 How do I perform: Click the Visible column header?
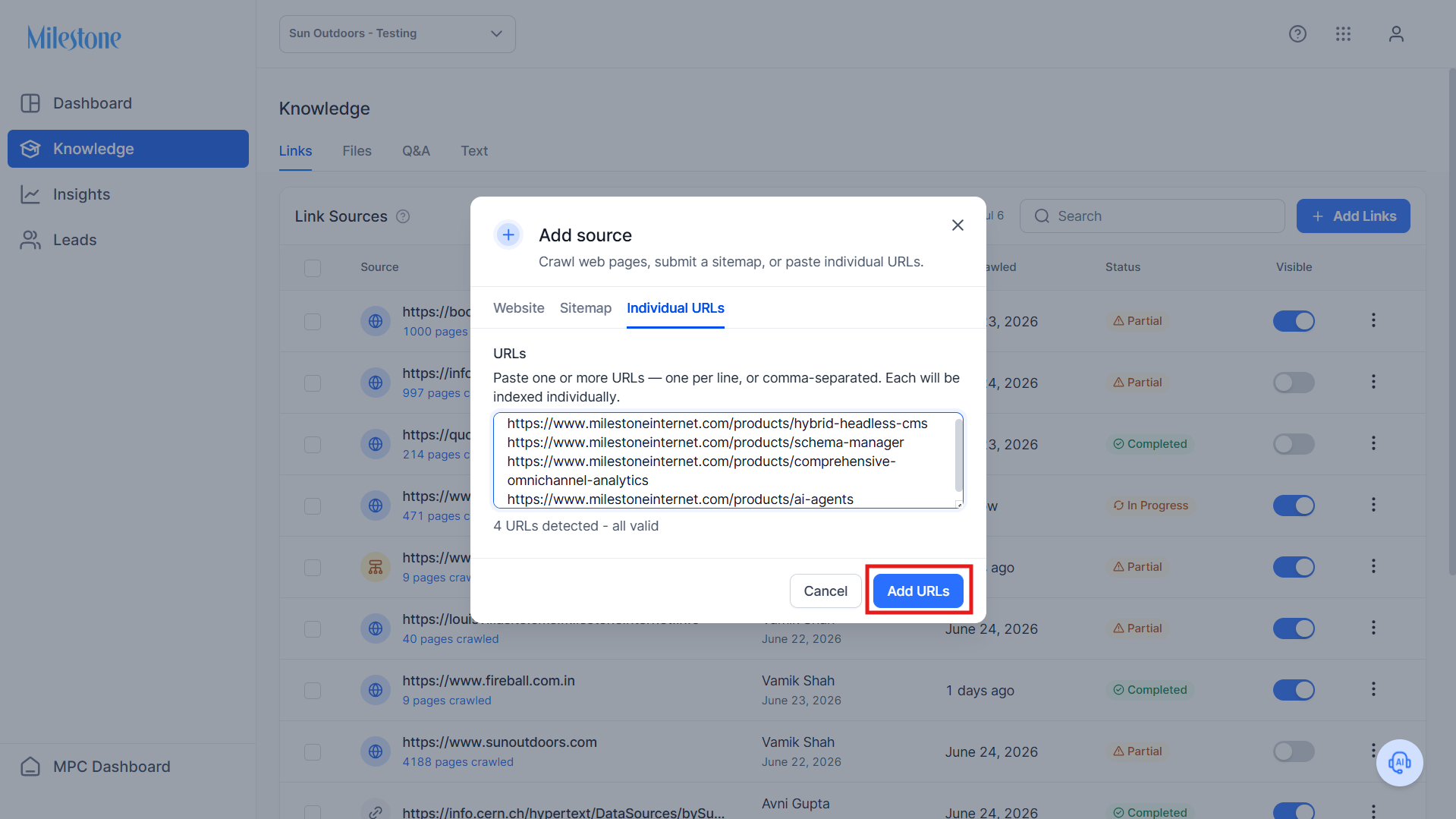(x=1294, y=267)
